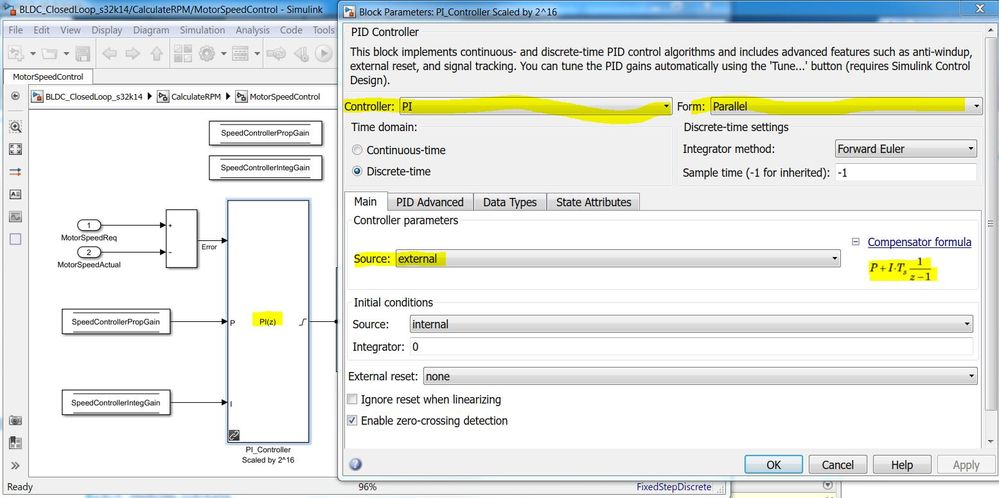Open Model Configuration gear dropdown arrow

point(223,54)
